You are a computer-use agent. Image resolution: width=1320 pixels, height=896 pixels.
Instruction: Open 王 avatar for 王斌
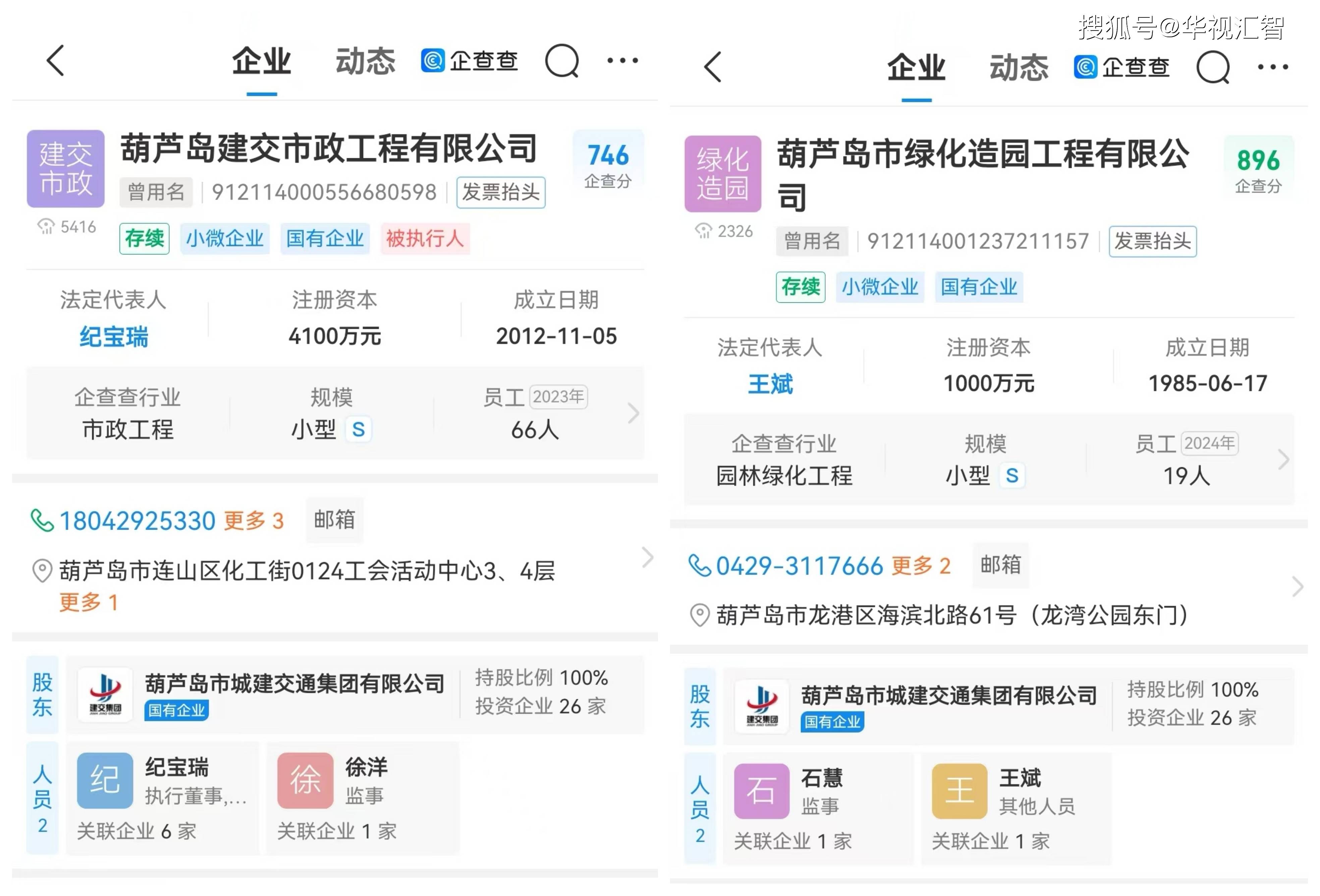pos(959,791)
